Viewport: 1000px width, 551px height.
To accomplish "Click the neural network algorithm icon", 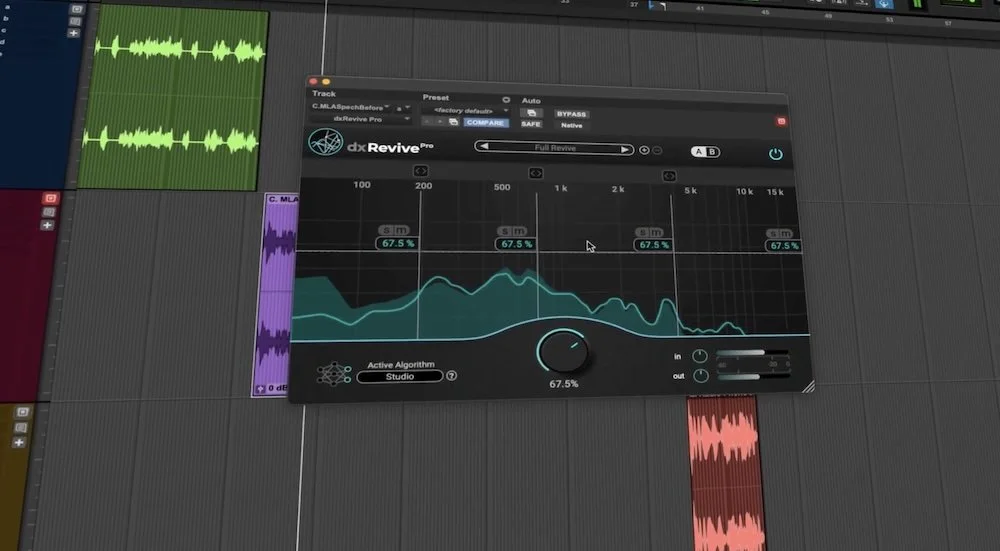I will click(334, 373).
